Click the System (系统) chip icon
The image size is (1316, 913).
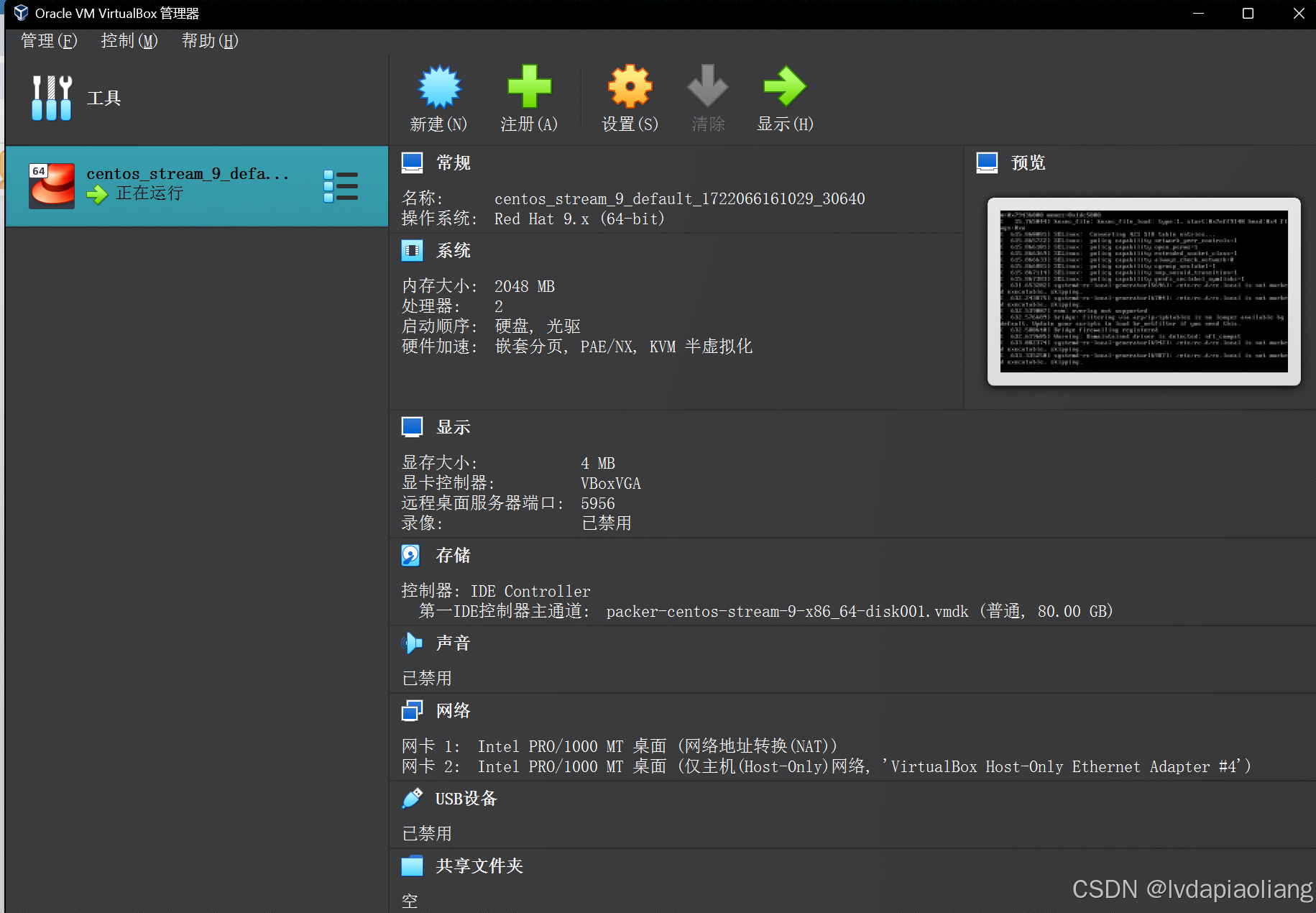tap(412, 251)
